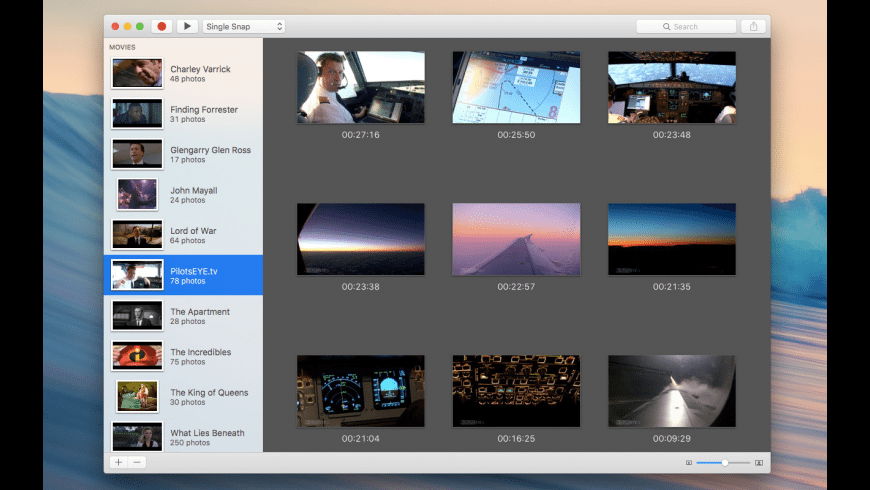Add a movie with plus button
Image resolution: width=870 pixels, height=490 pixels.
(118, 462)
